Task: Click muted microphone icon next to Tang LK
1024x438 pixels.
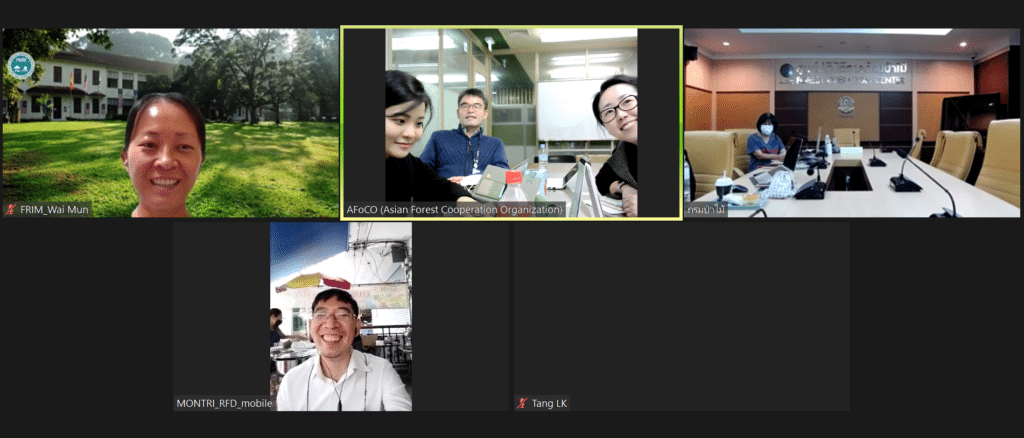Action: click(522, 403)
